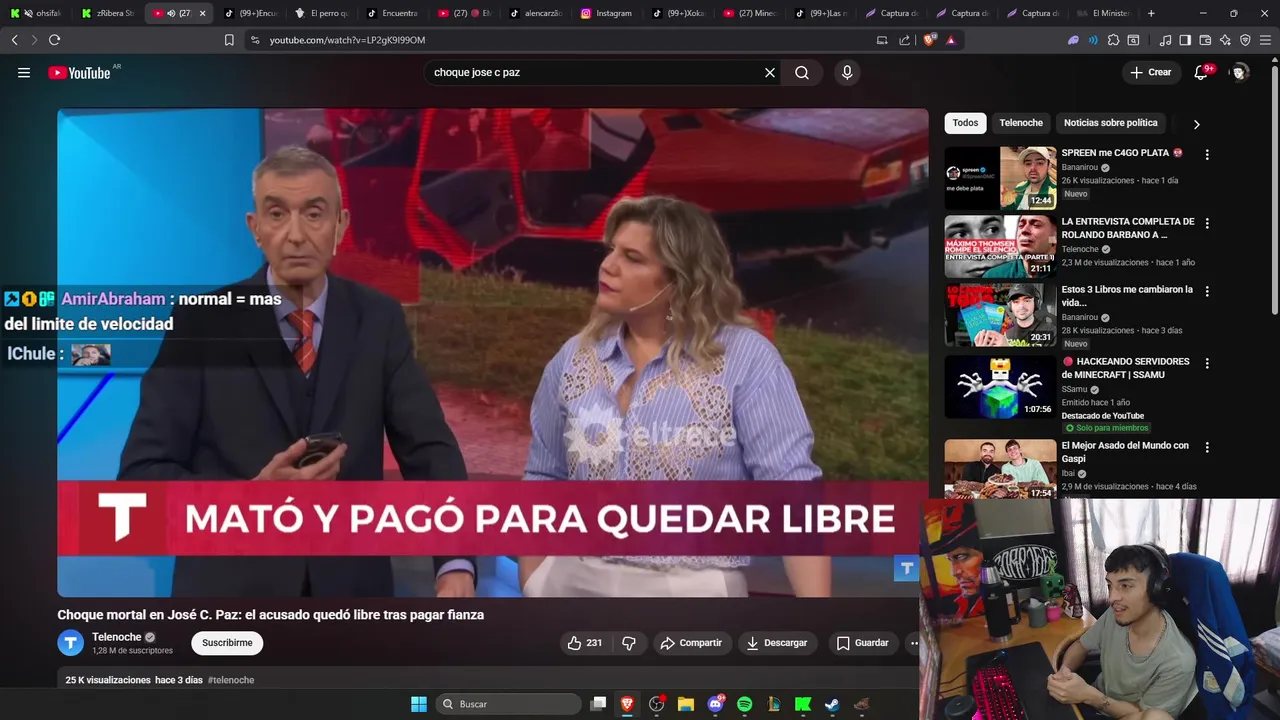The height and width of the screenshot is (720, 1280).
Task: Share the video via Compartir
Action: (x=691, y=643)
